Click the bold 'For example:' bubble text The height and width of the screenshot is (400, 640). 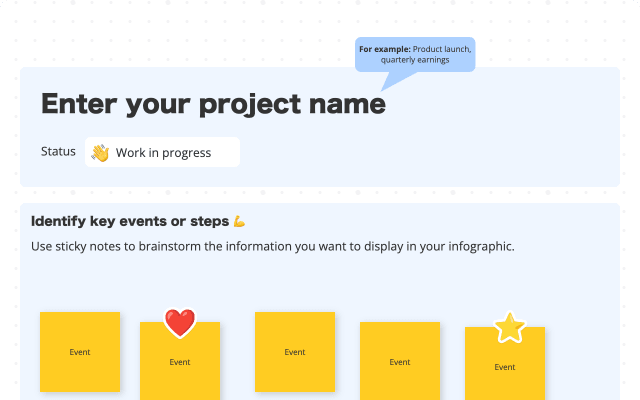pyautogui.click(x=385, y=49)
